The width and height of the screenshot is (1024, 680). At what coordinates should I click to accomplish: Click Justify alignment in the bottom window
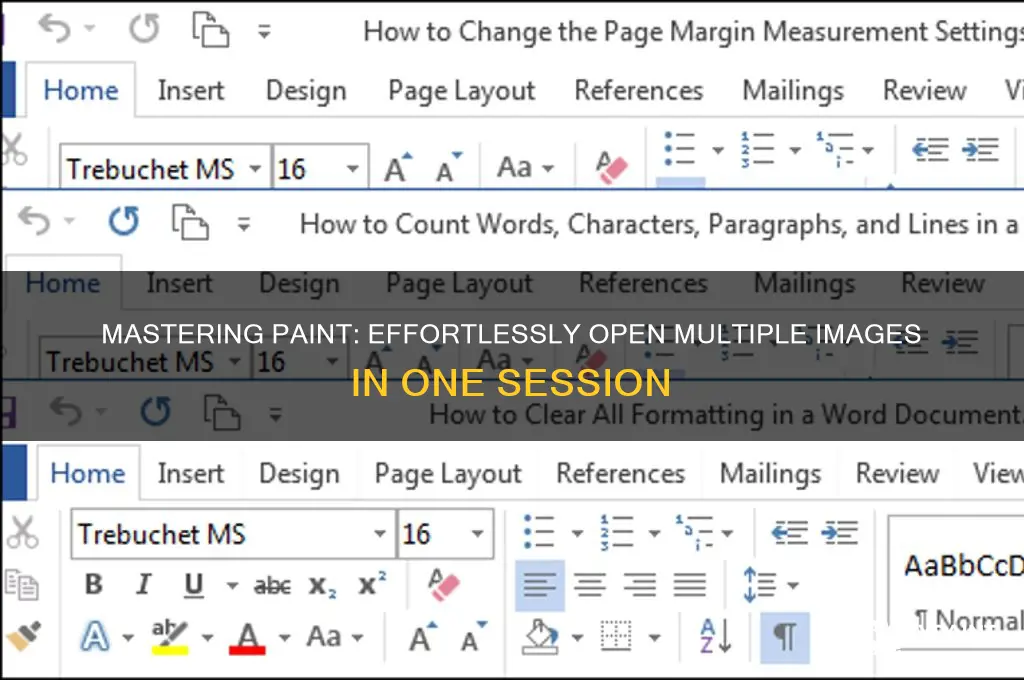[x=690, y=585]
